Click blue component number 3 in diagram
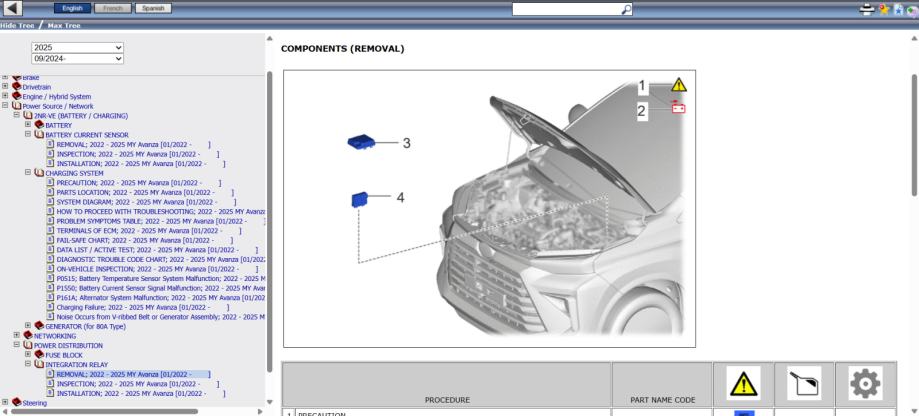The height and width of the screenshot is (416, 919). 363,142
